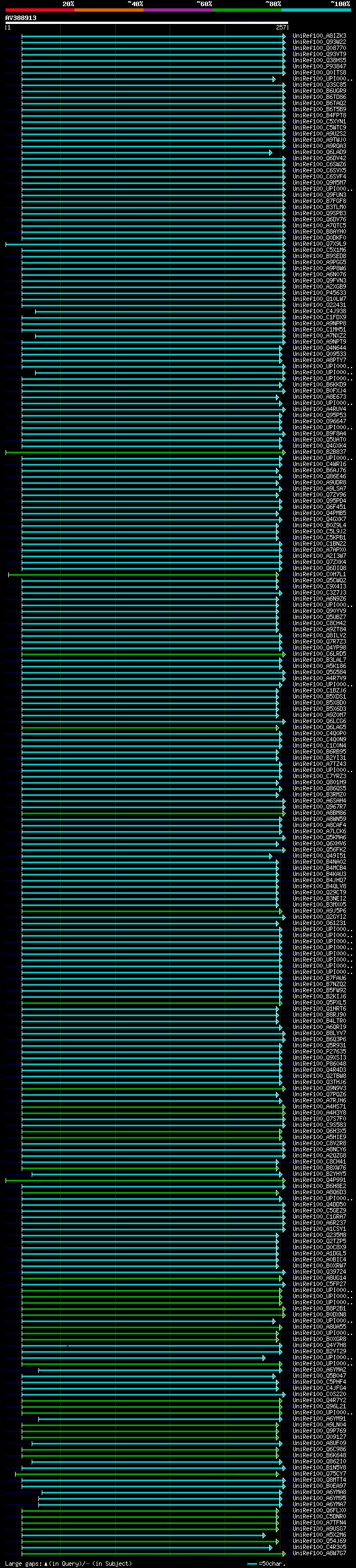Select the UniRef100_A9J5P6 label

tap(319, 911)
